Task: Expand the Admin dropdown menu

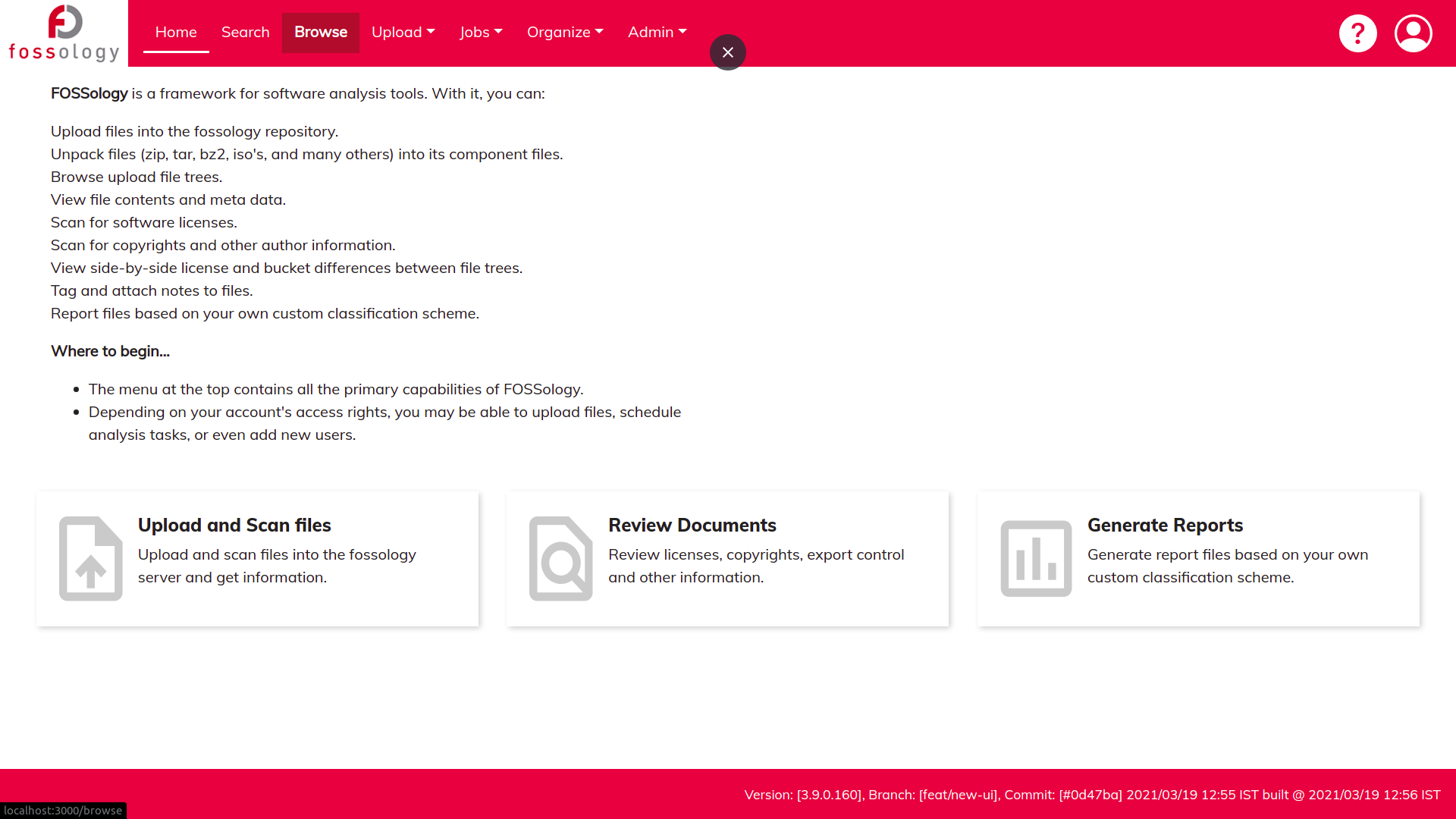Action: (x=657, y=33)
